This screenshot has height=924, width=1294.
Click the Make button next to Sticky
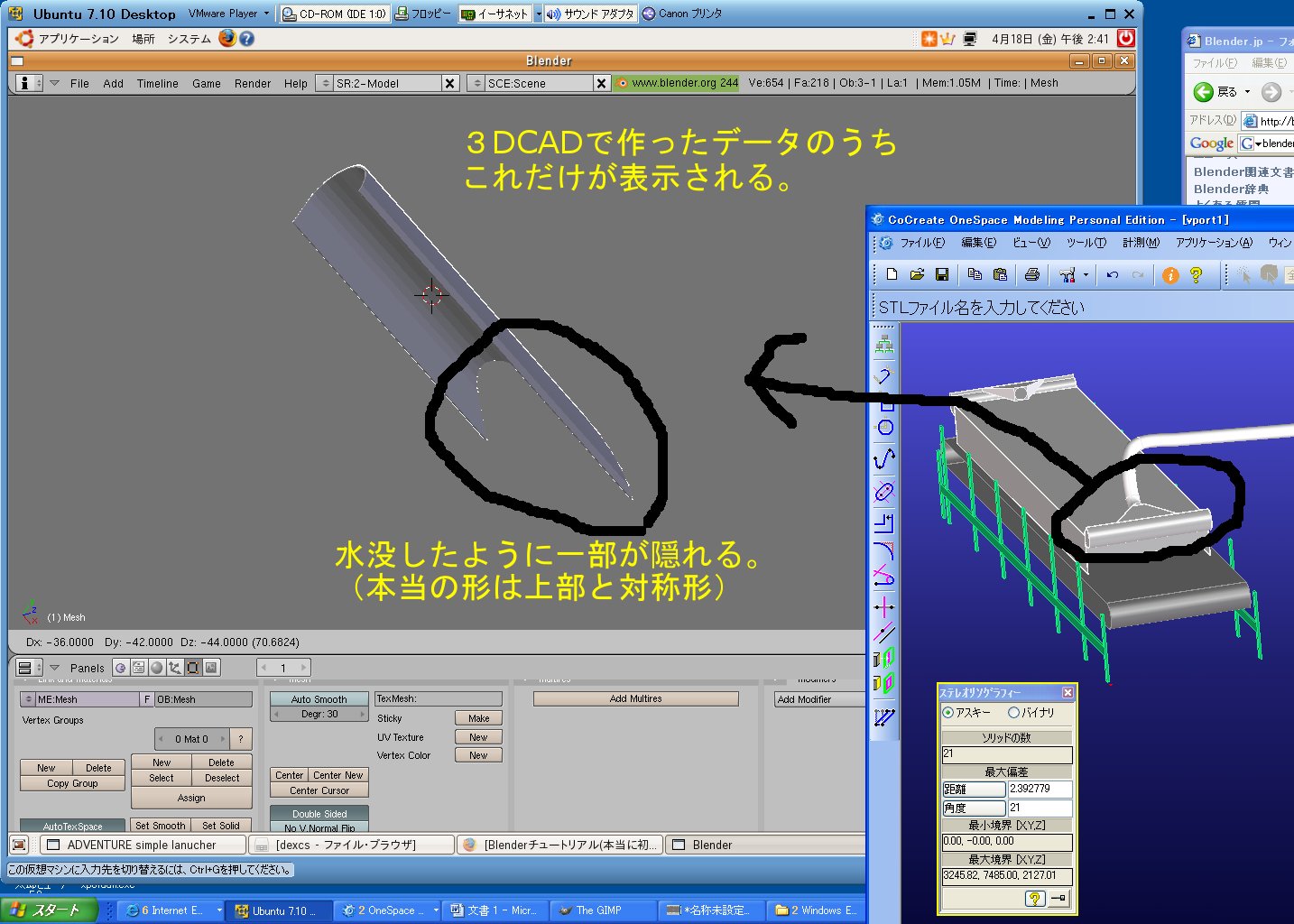478,718
